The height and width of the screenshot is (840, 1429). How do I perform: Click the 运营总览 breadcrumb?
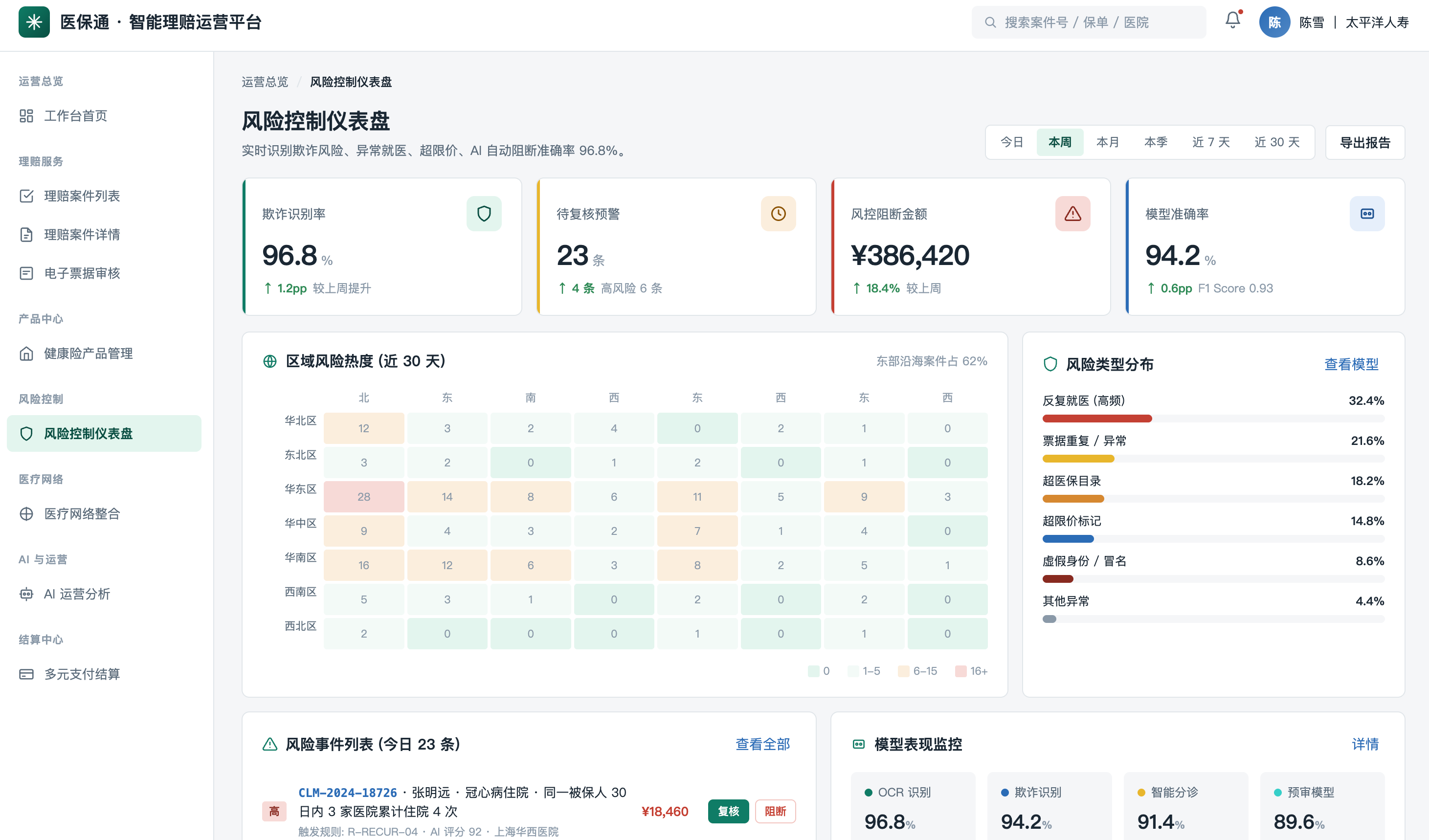[265, 82]
